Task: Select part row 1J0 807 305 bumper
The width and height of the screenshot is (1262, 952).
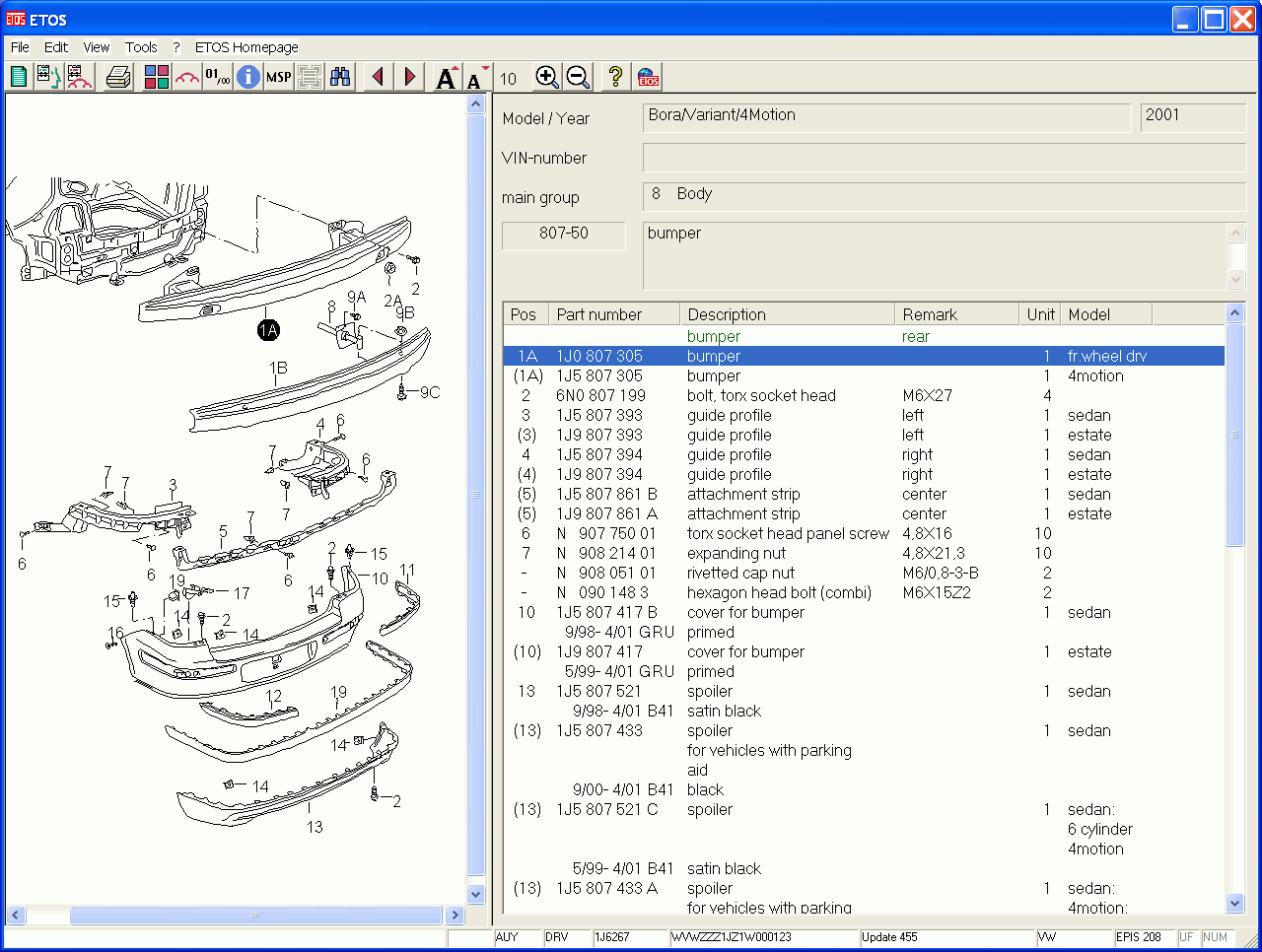Action: (x=864, y=356)
